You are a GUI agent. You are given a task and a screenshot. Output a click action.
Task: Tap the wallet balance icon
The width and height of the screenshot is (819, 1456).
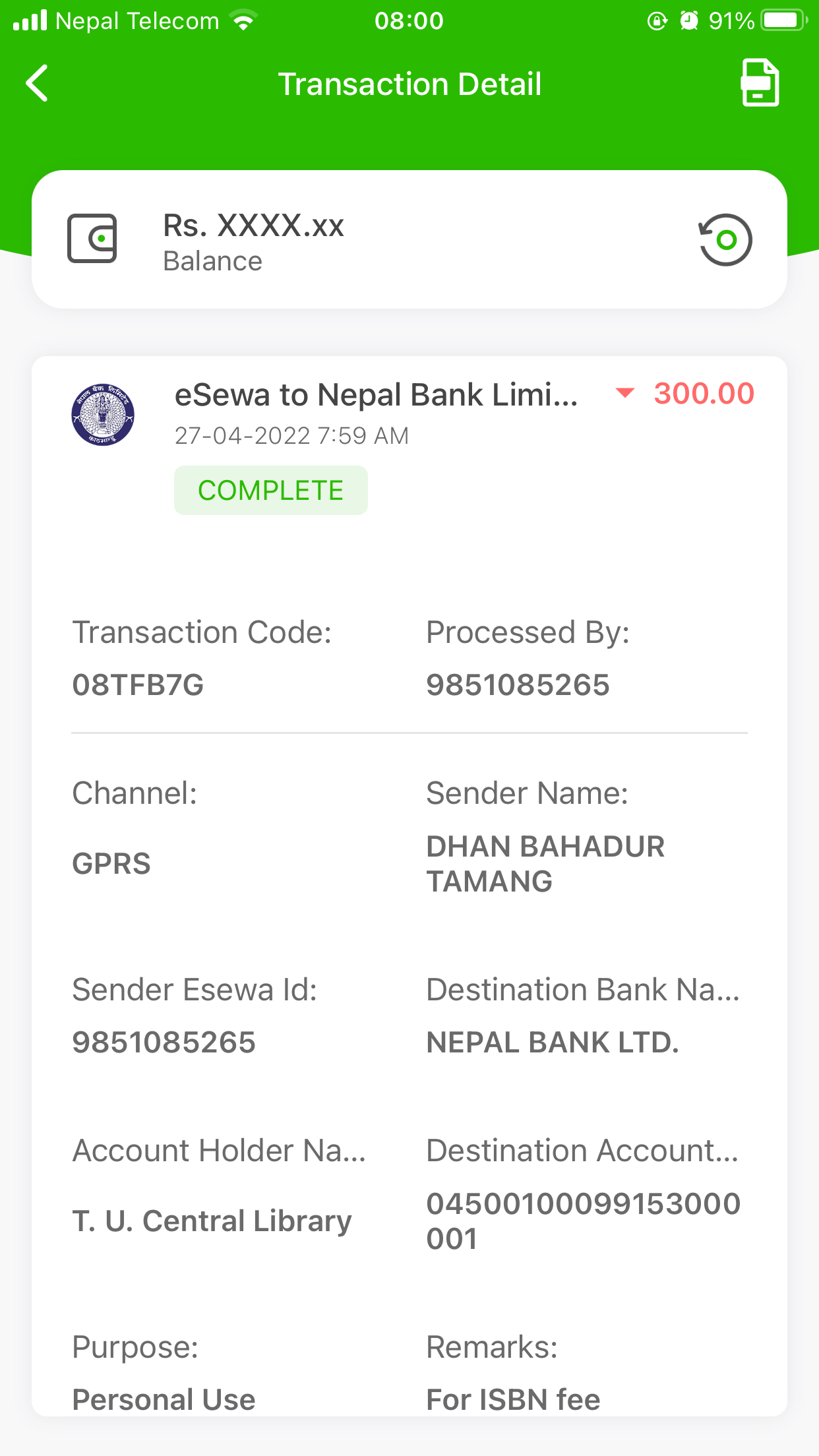point(92,239)
